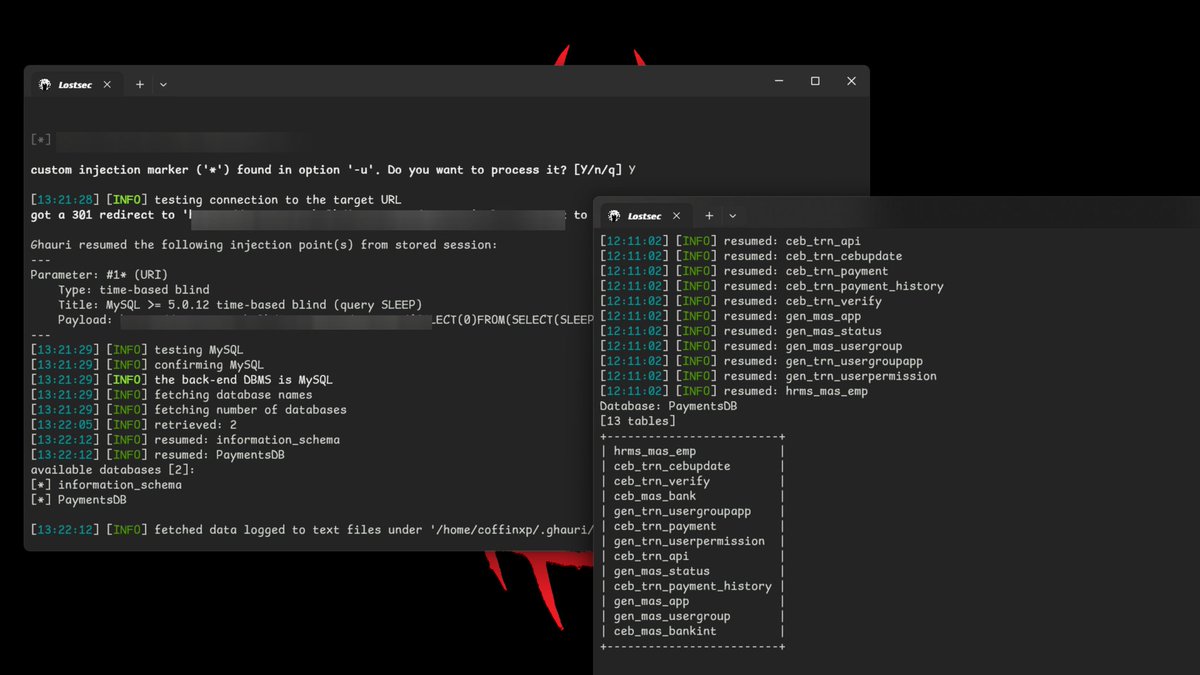This screenshot has width=1200, height=675.
Task: Click the hrms_mas_emp table row
Action: [x=692, y=451]
